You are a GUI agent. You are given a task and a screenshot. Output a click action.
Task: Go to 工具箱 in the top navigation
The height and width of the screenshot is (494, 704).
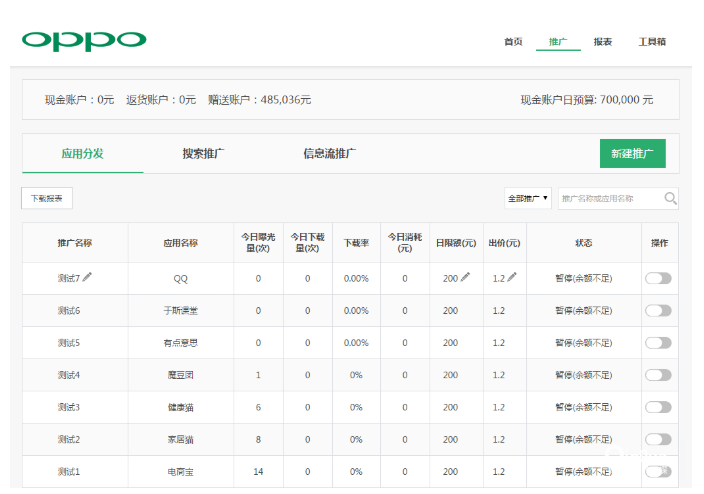coord(652,42)
